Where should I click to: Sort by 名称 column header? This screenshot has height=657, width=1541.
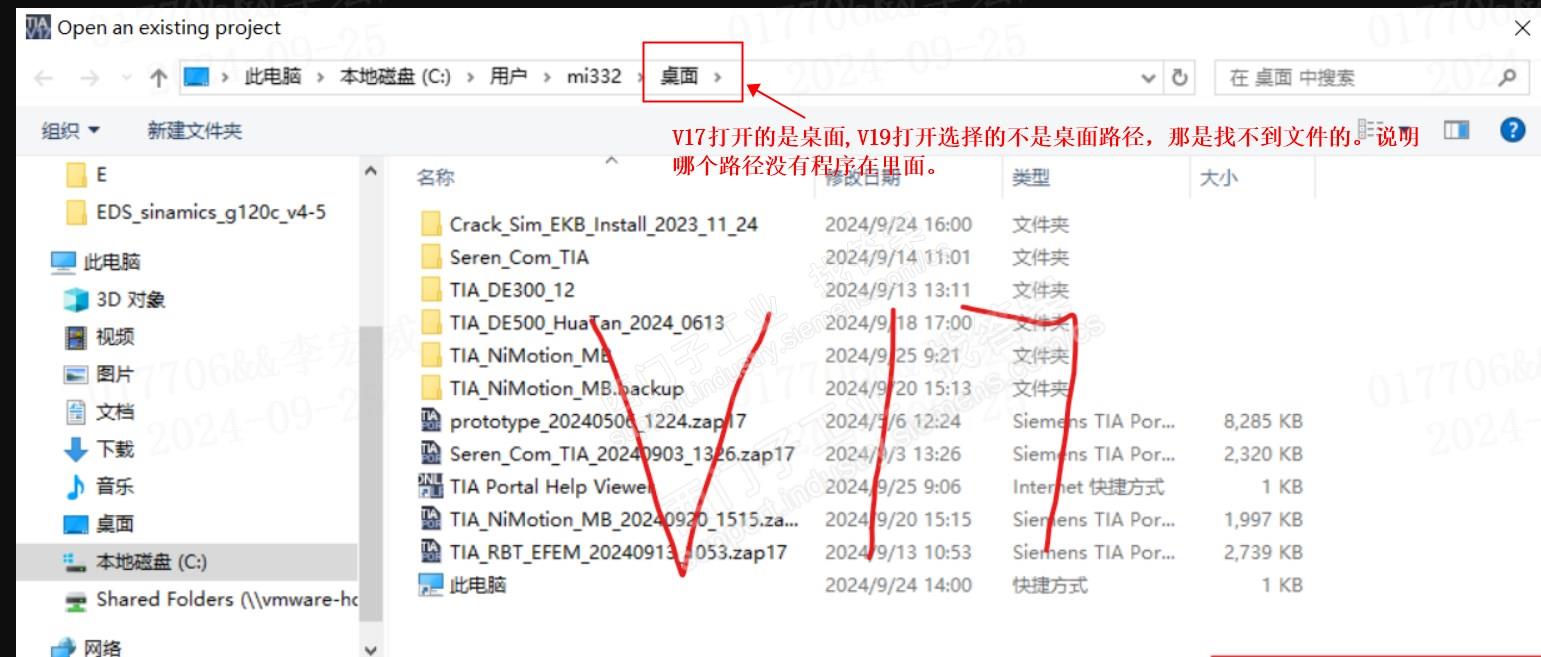(435, 177)
